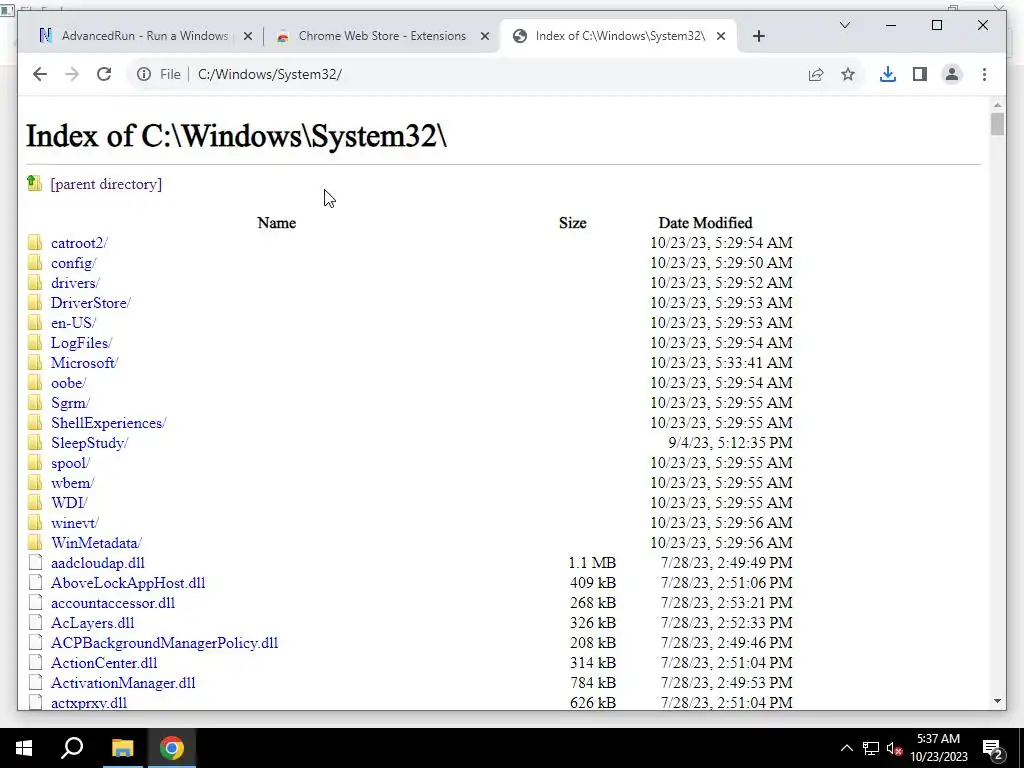This screenshot has width=1024, height=768.
Task: Open the catroot2/ folder link
Action: 79,243
